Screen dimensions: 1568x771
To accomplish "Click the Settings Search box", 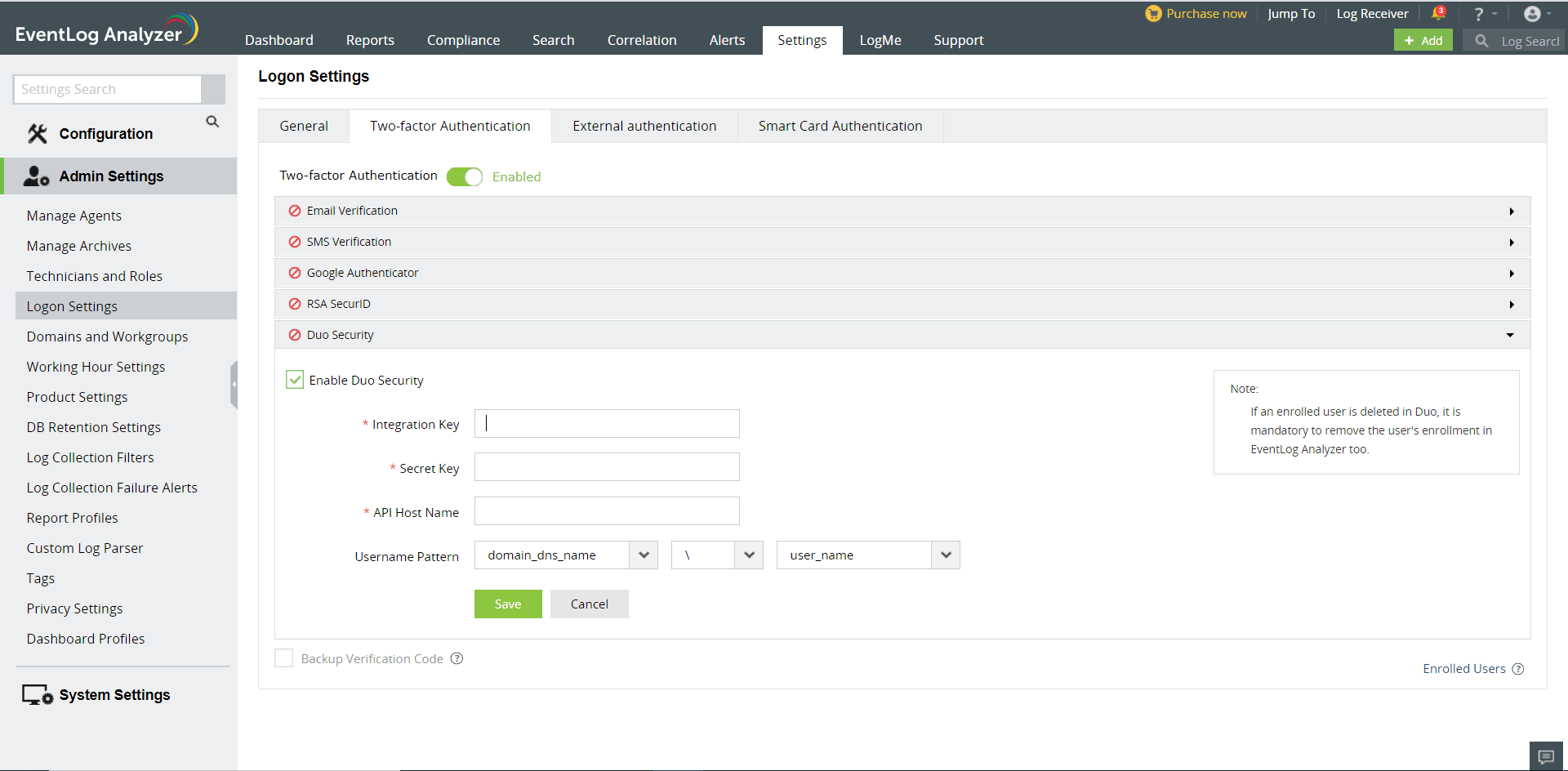I will coord(107,89).
